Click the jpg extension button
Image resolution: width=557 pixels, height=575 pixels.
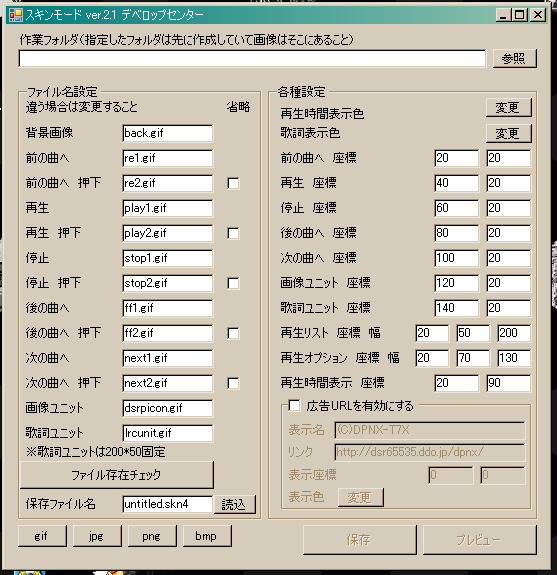[97, 536]
